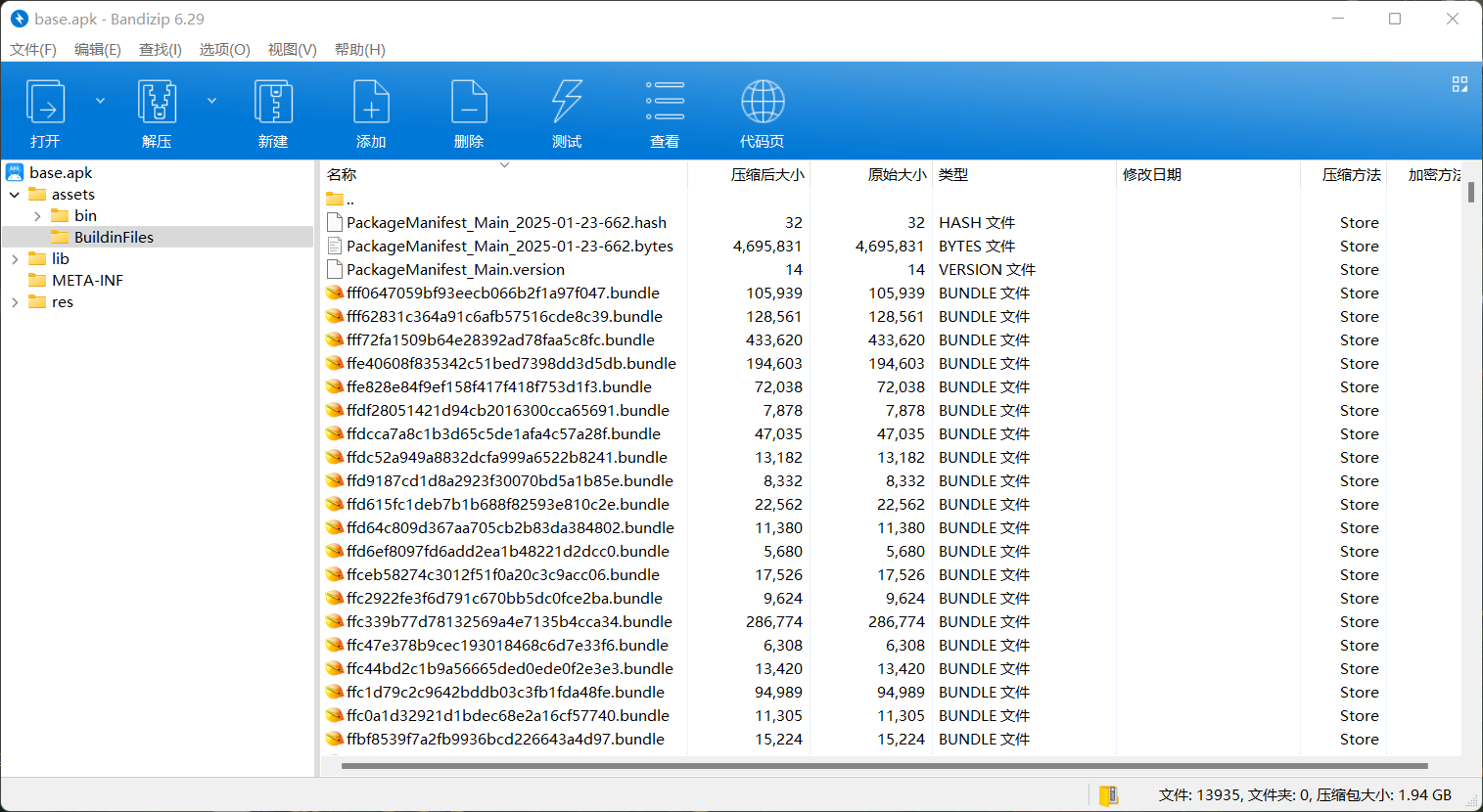Click the Add files (添加) icon

tap(371, 102)
